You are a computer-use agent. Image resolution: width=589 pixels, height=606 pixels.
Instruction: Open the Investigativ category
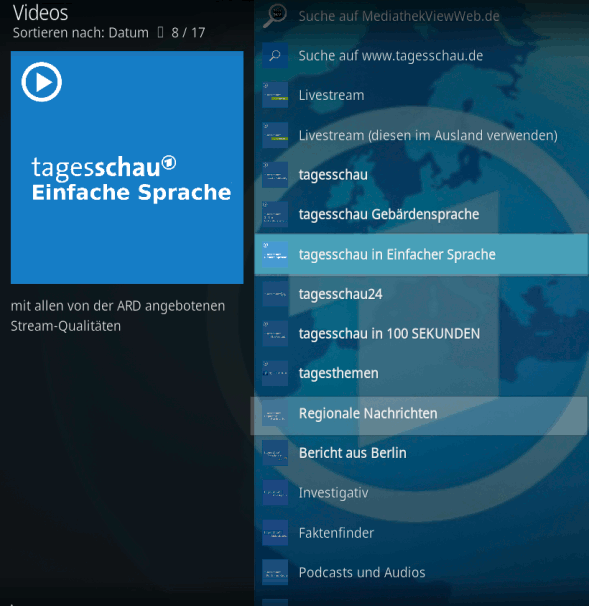[421, 493]
